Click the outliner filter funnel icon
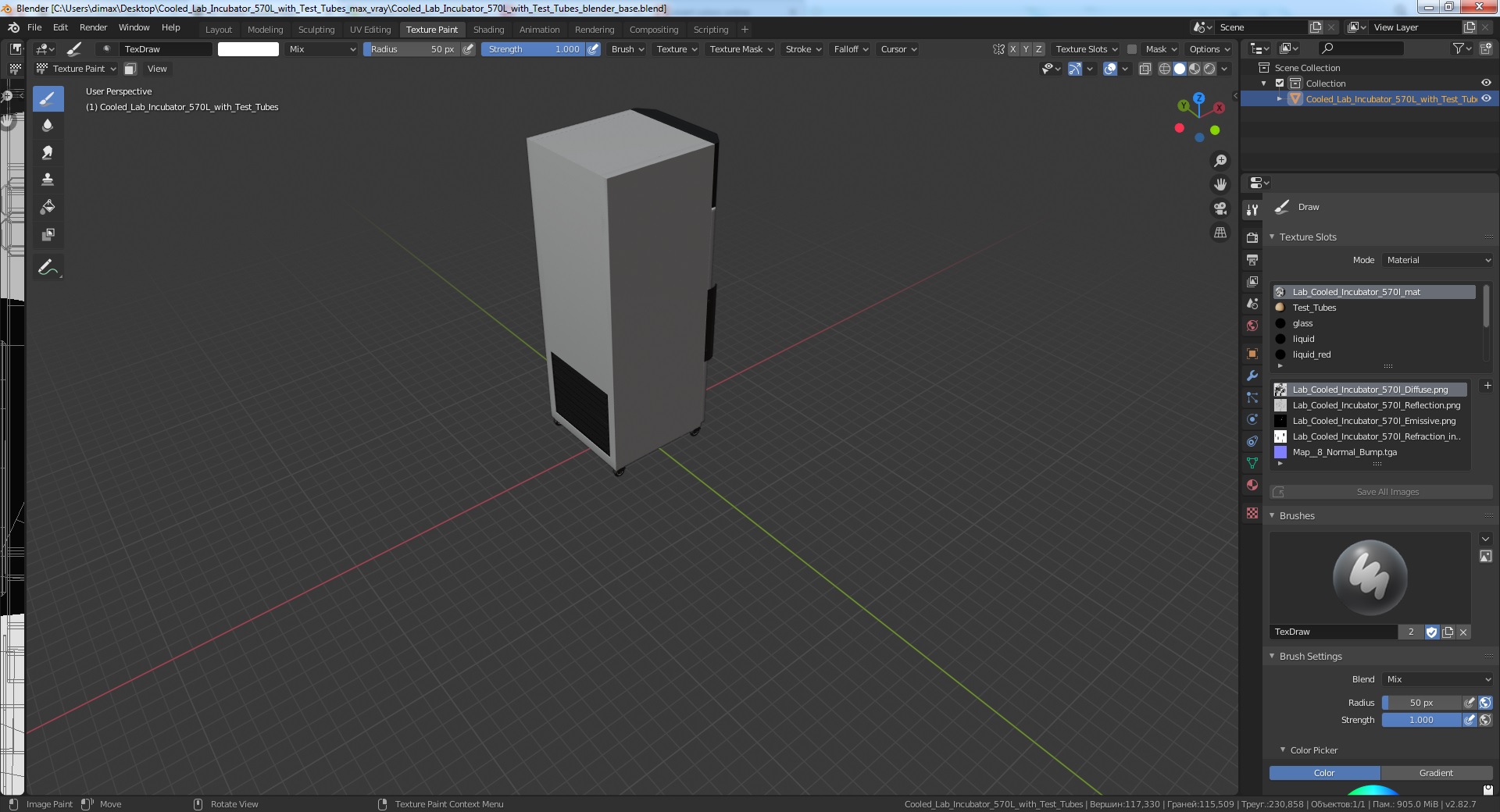The image size is (1500, 812). point(1461,48)
